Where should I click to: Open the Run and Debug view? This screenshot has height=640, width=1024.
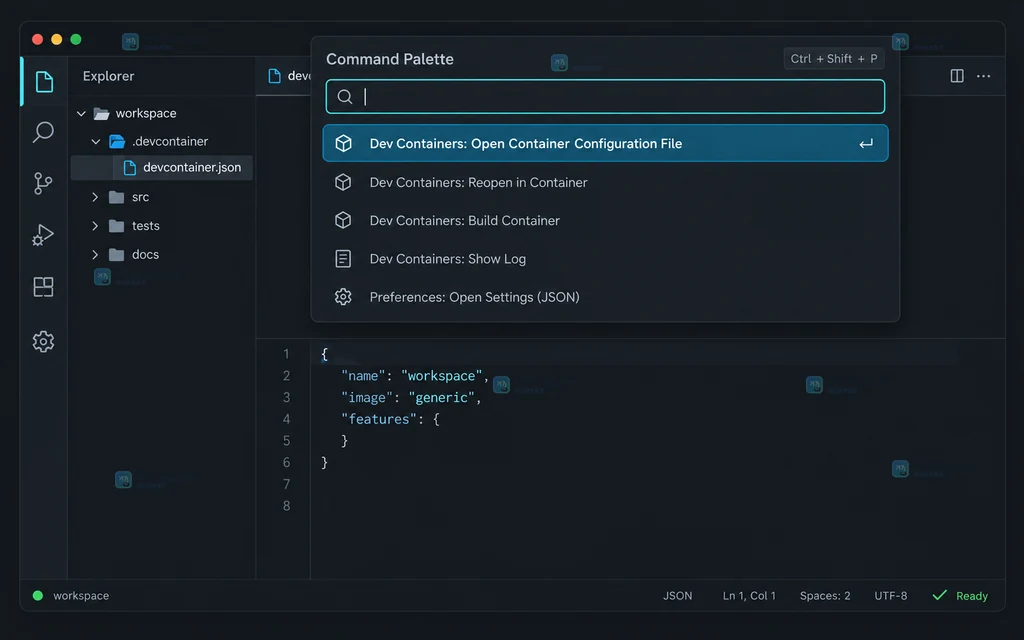coord(43,235)
